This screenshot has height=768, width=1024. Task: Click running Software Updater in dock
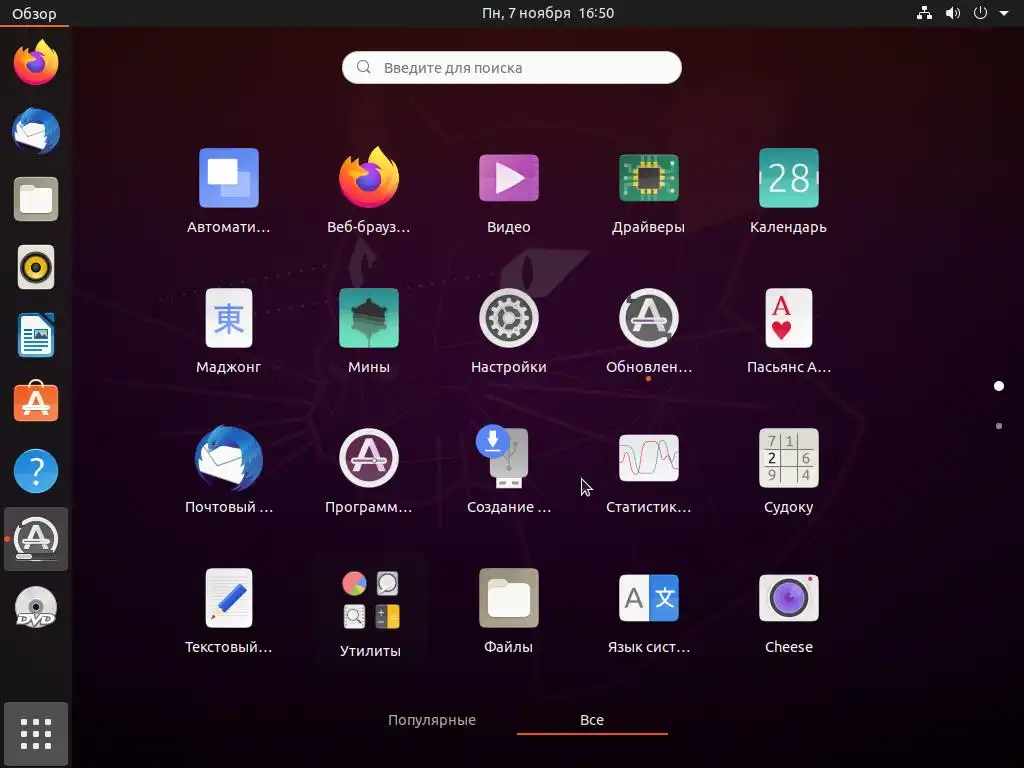[x=36, y=539]
